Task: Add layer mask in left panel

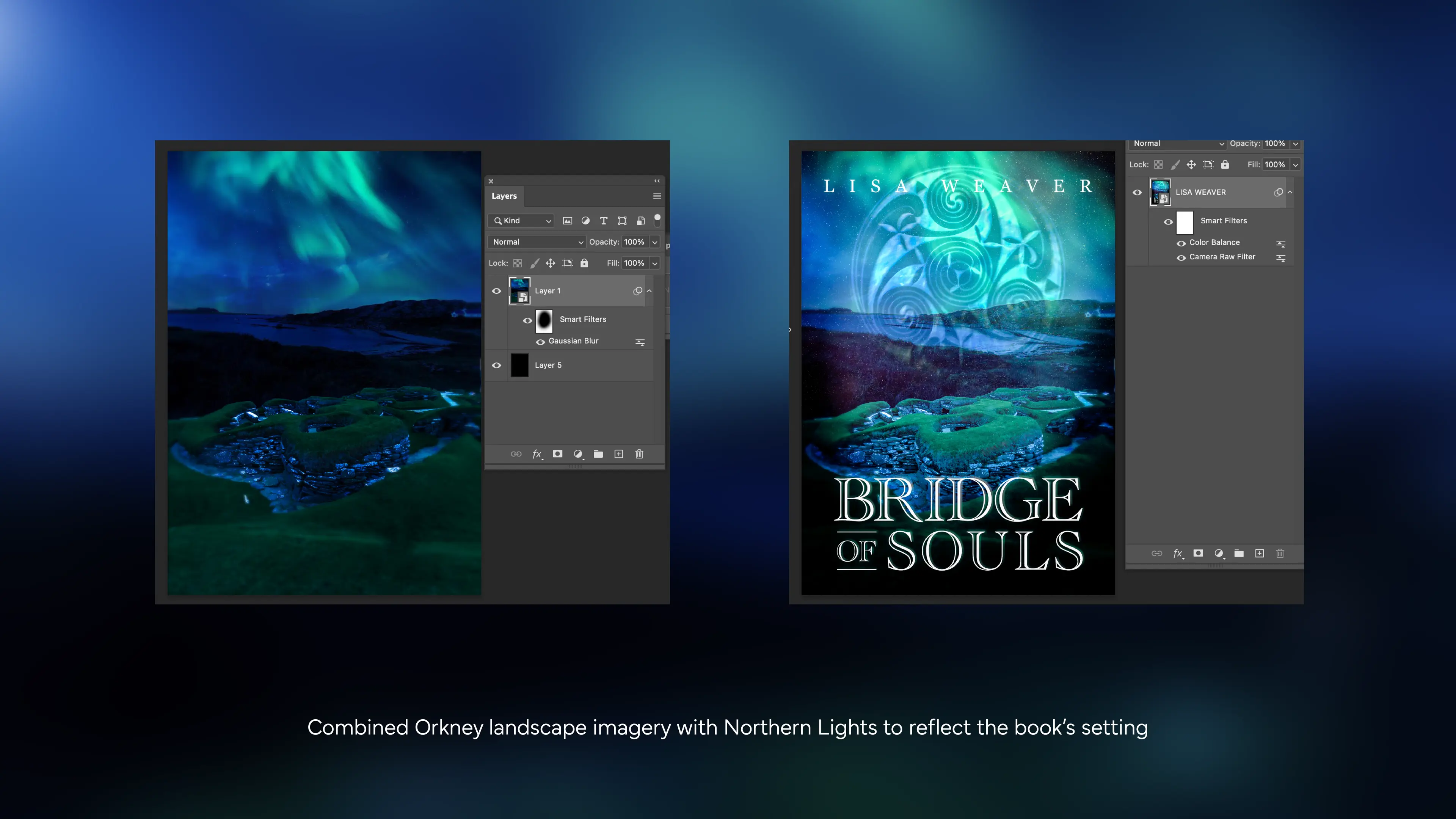Action: [558, 454]
